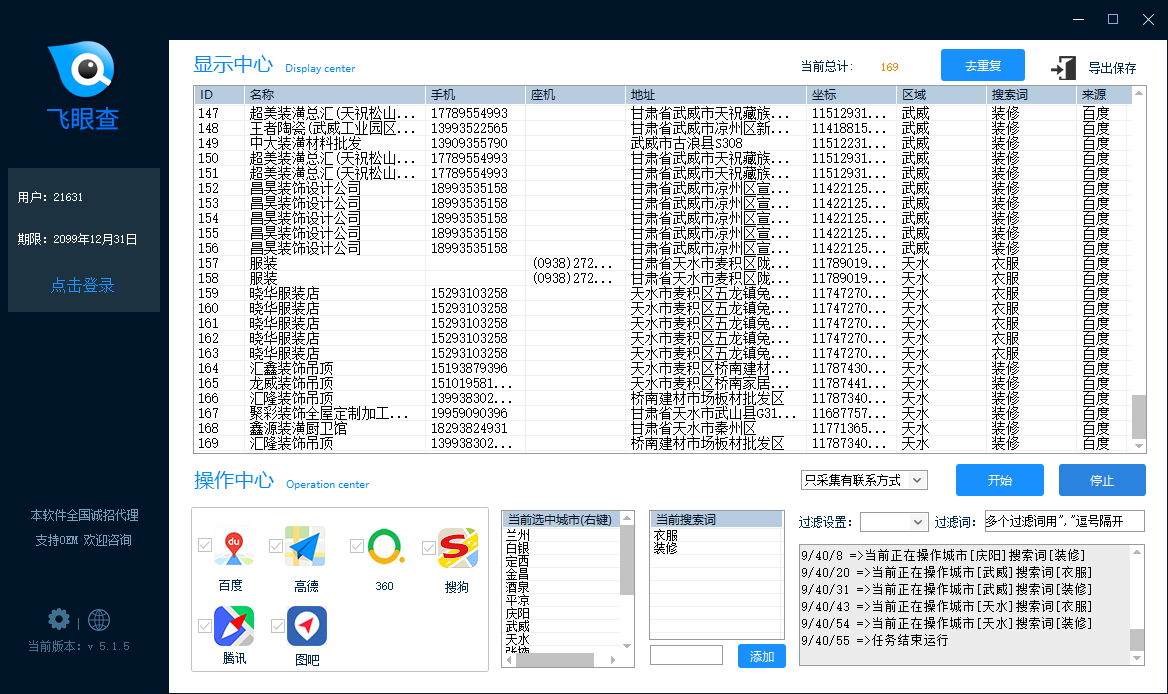This screenshot has width=1168, height=694.
Task: Sort the table by 地址 column header
Action: (716, 95)
